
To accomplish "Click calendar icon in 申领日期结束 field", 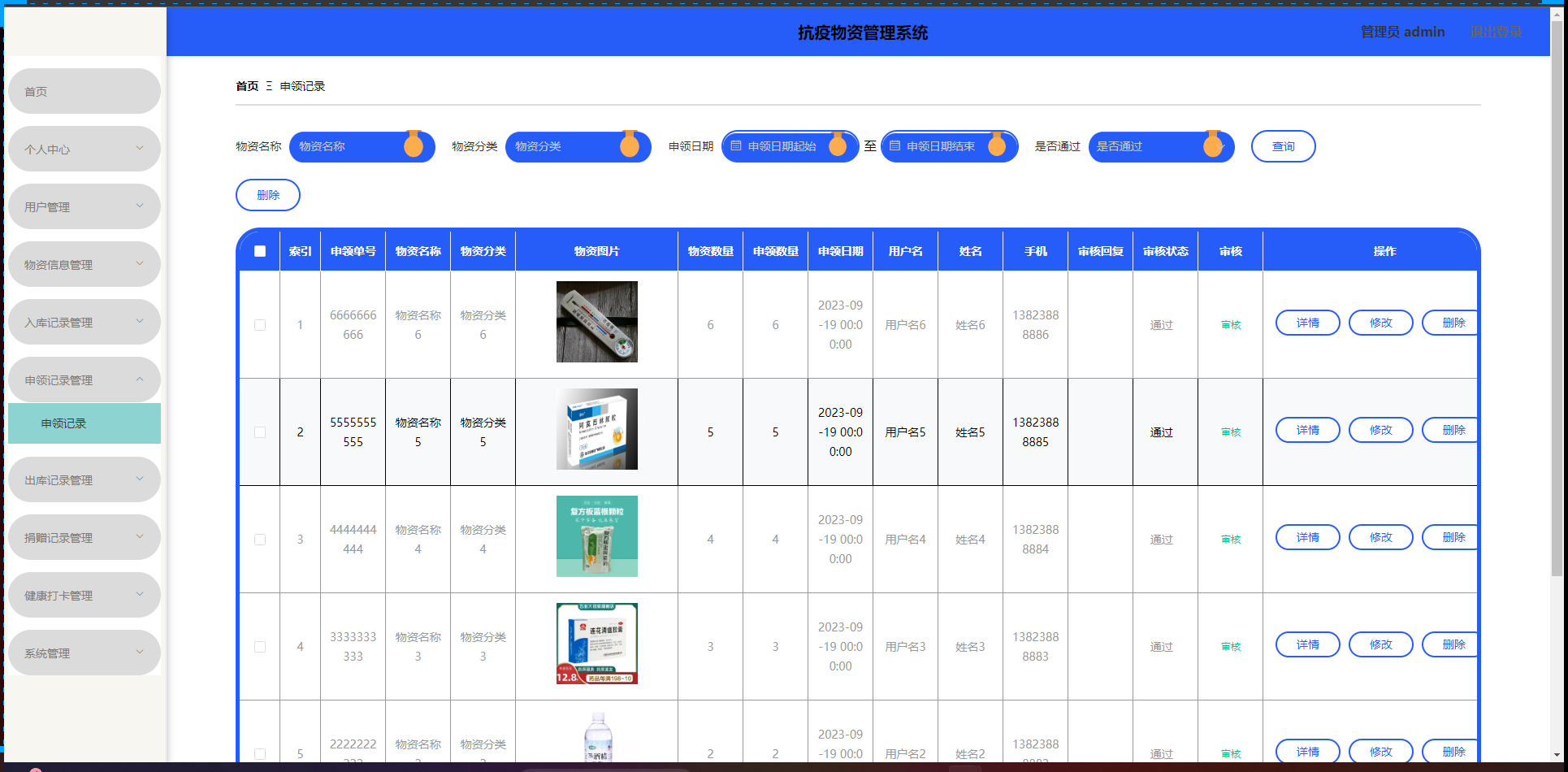I will pos(894,146).
